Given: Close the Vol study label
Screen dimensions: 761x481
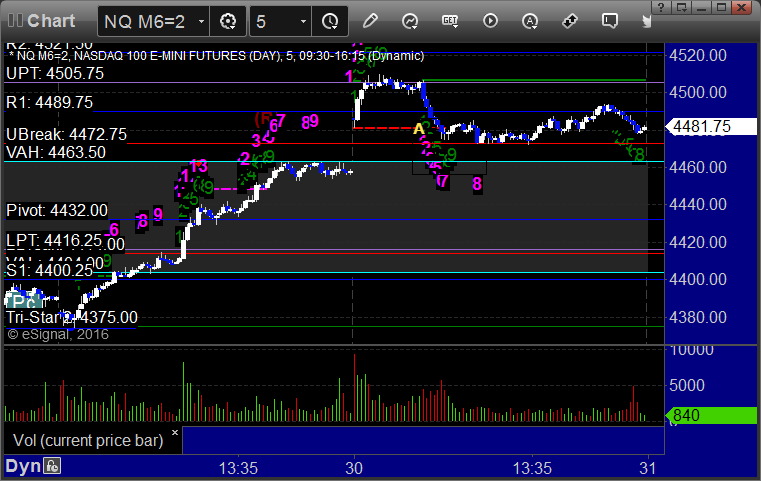Looking at the screenshot, I should 175,432.
